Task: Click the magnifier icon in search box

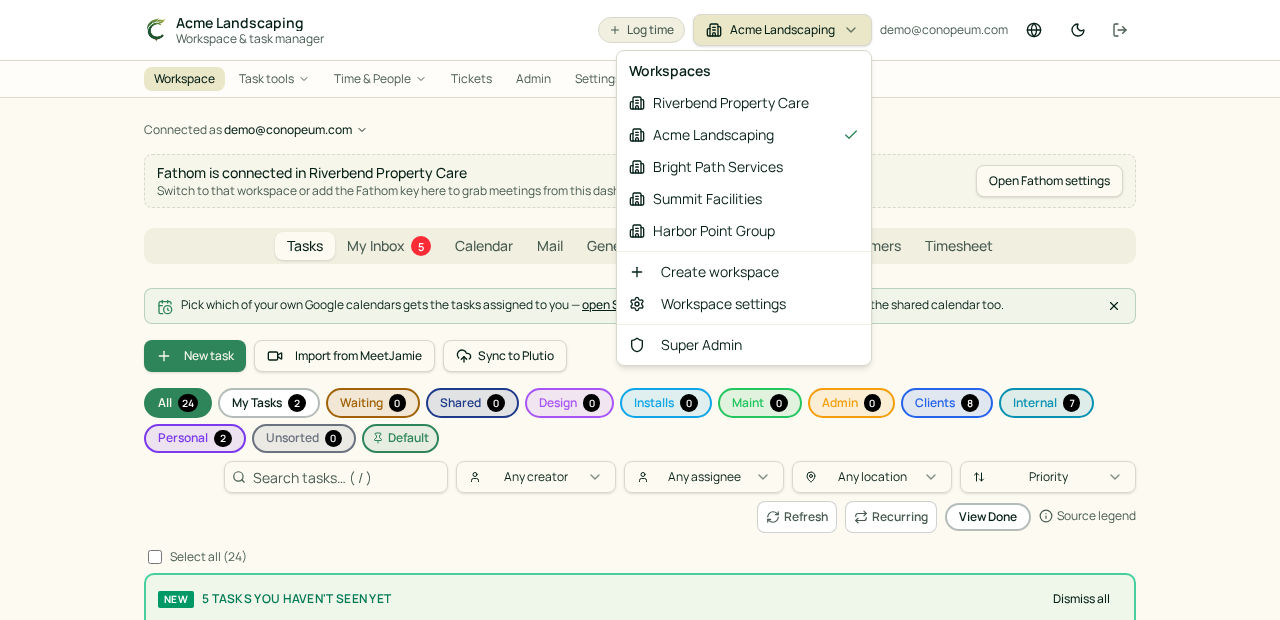Action: (x=239, y=477)
